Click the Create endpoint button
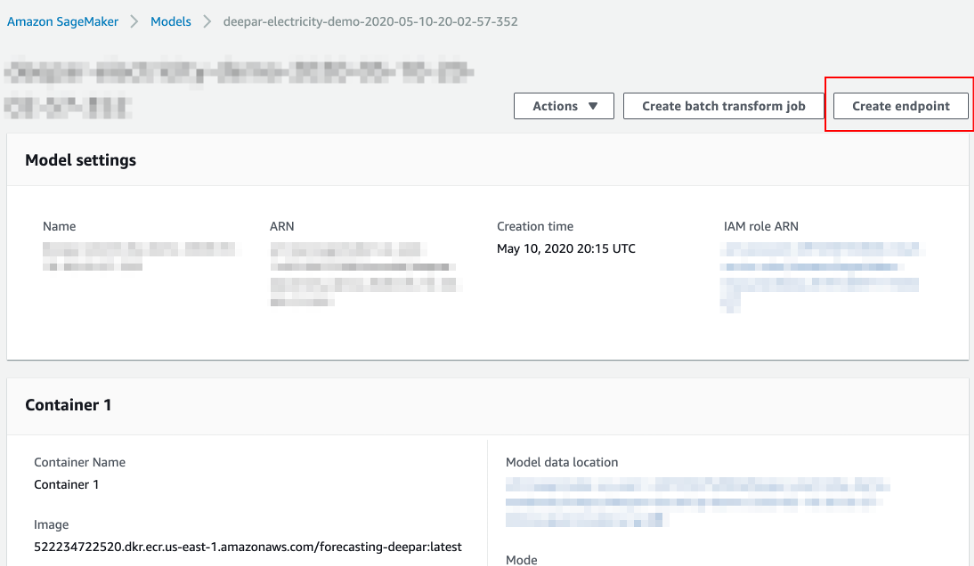 pos(901,106)
